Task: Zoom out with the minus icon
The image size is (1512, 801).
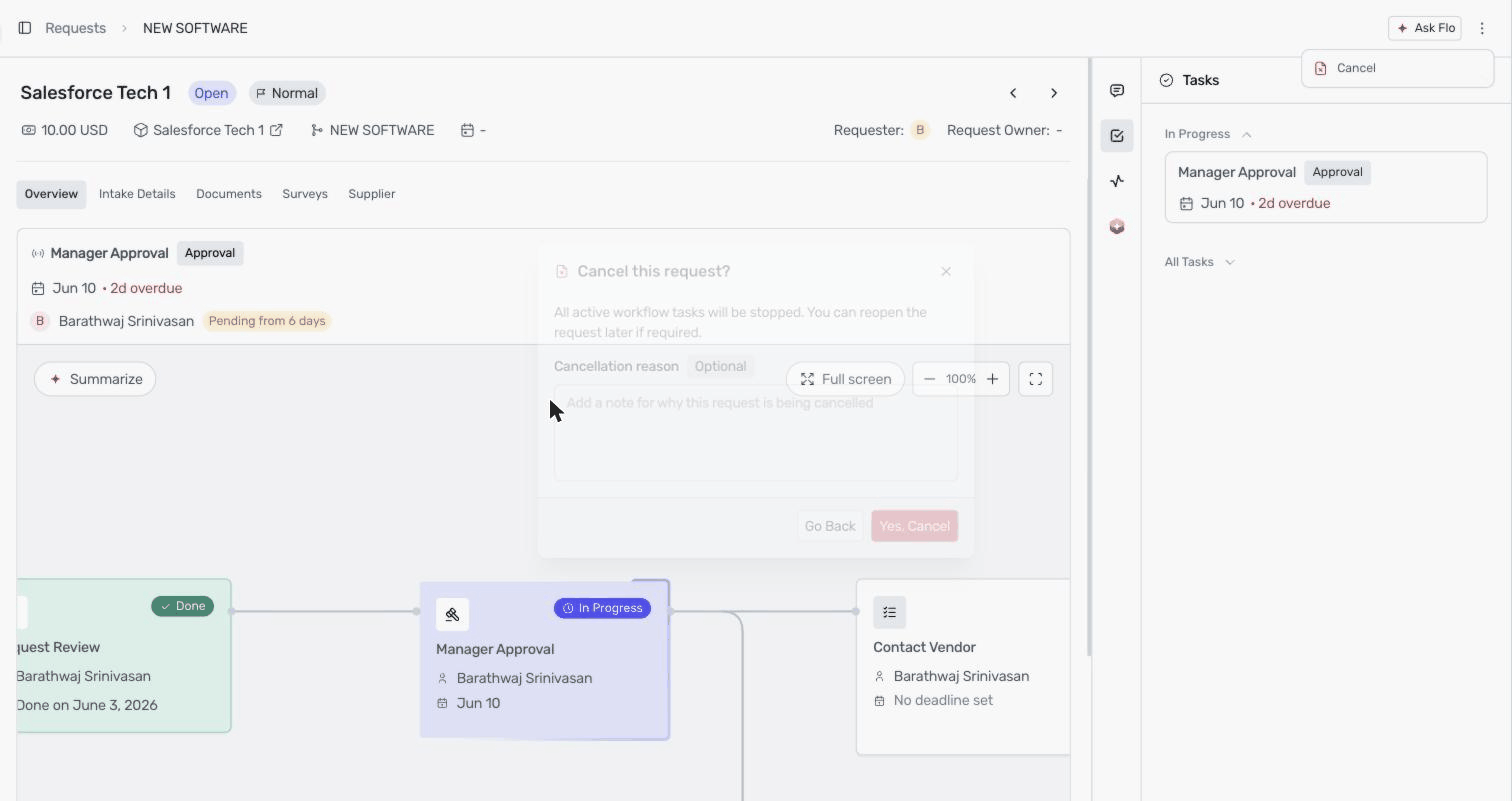Action: pos(930,379)
